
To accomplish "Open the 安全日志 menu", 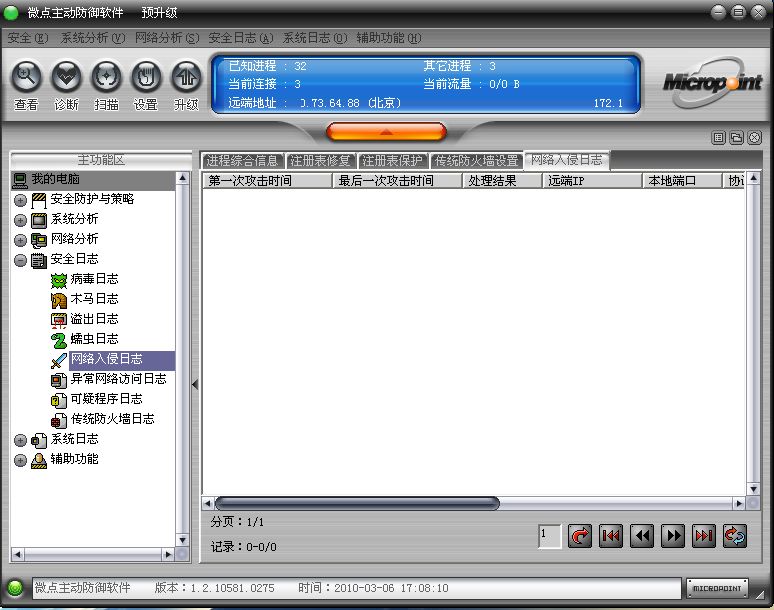I will [x=240, y=38].
